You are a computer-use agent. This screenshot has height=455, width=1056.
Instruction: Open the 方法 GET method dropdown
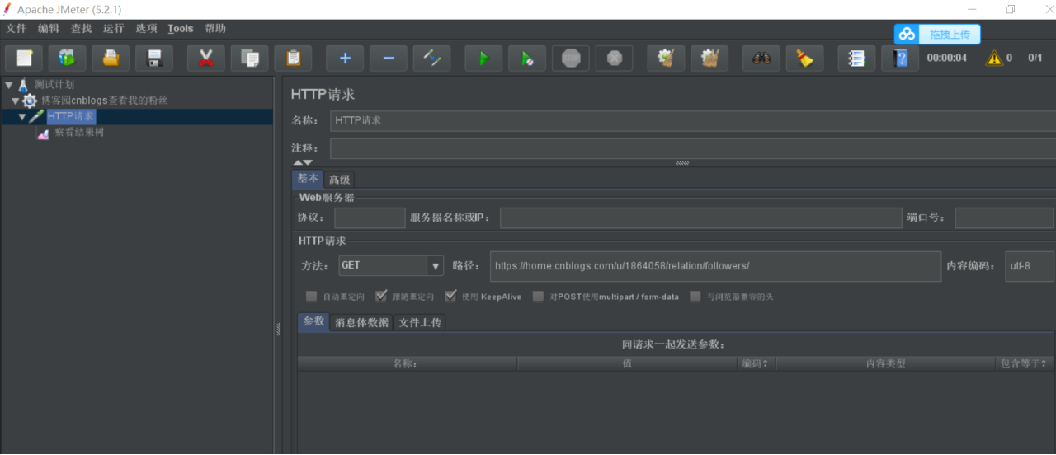(391, 265)
